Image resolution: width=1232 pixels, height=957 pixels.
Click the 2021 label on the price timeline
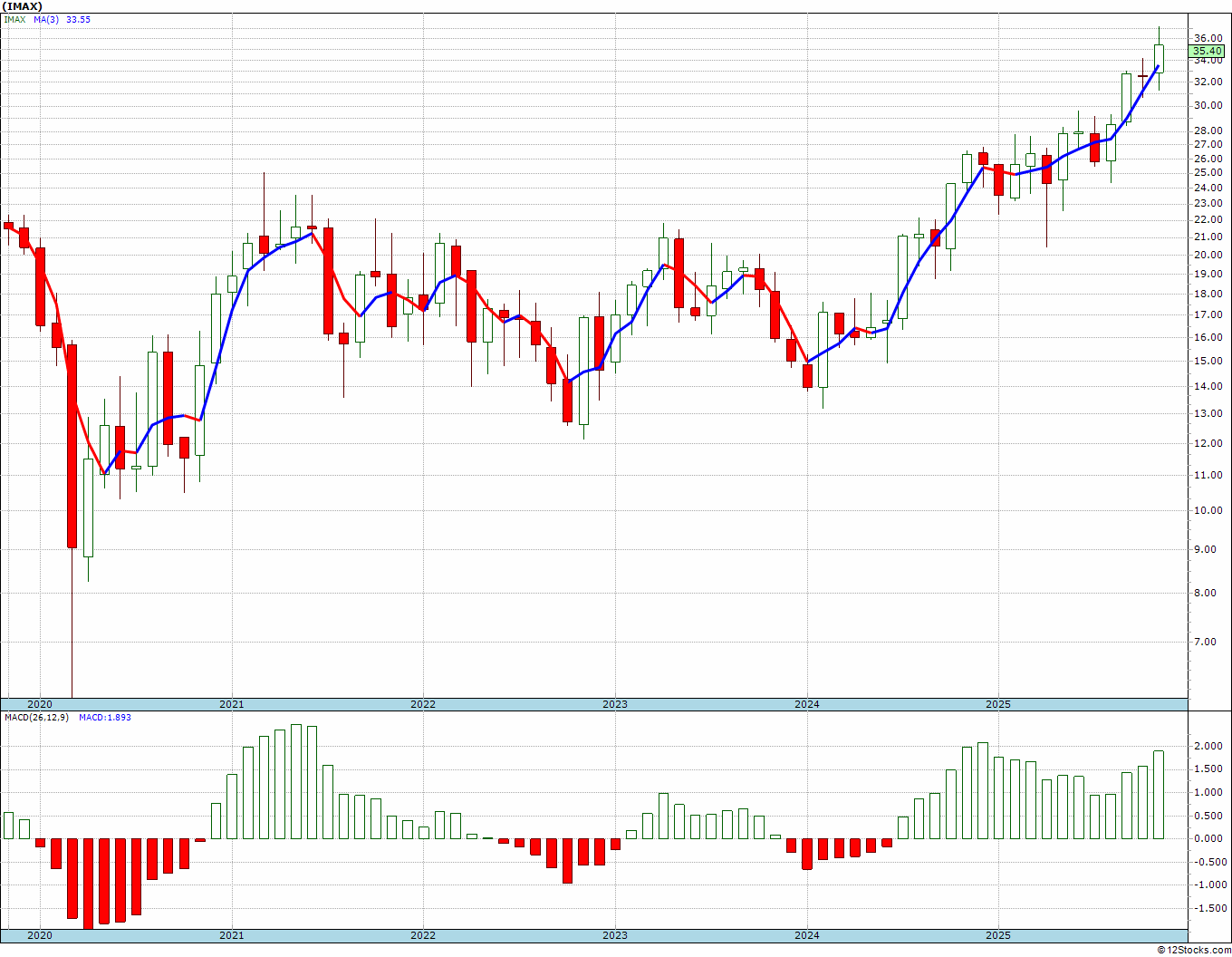click(x=231, y=704)
